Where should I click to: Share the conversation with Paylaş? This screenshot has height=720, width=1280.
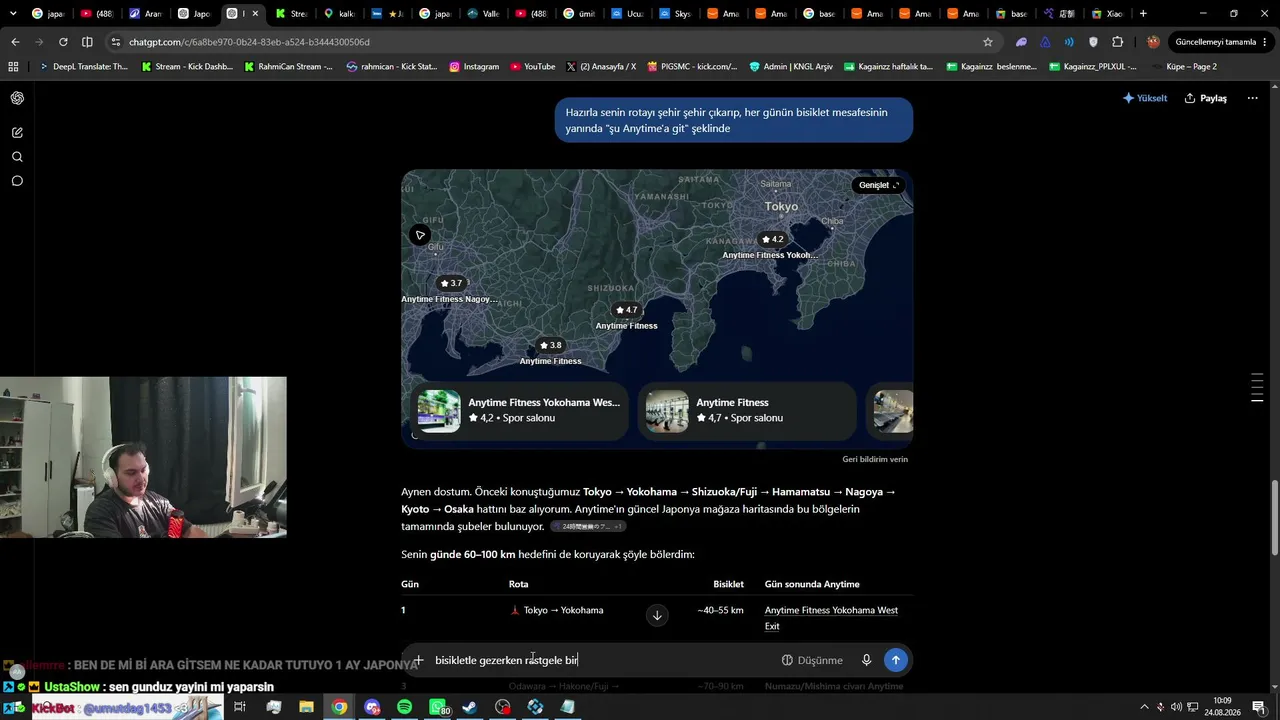click(1206, 98)
